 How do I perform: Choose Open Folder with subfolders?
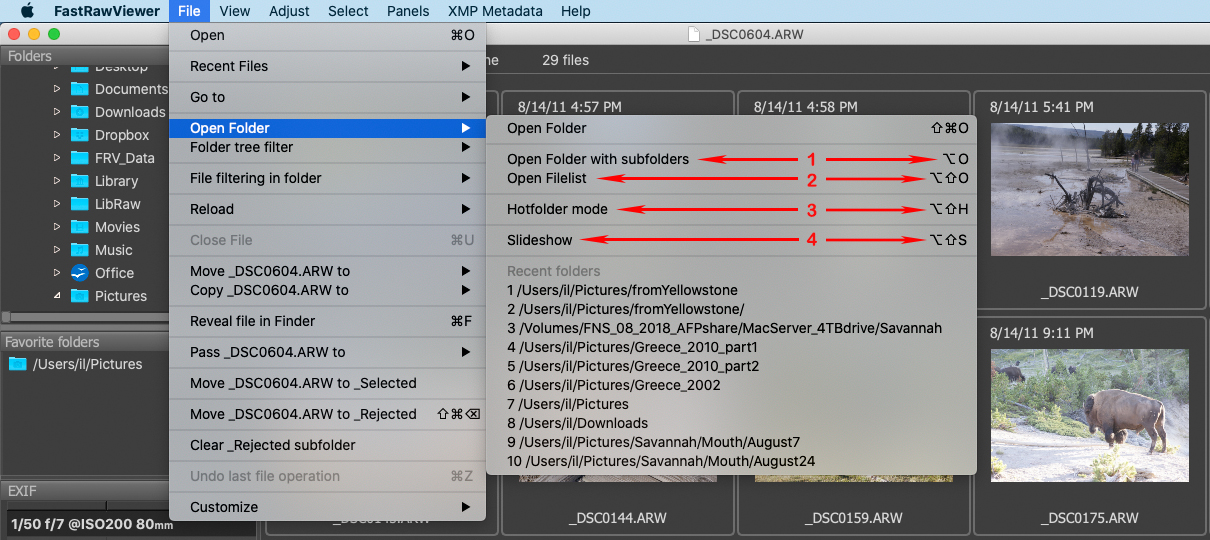[x=597, y=159]
